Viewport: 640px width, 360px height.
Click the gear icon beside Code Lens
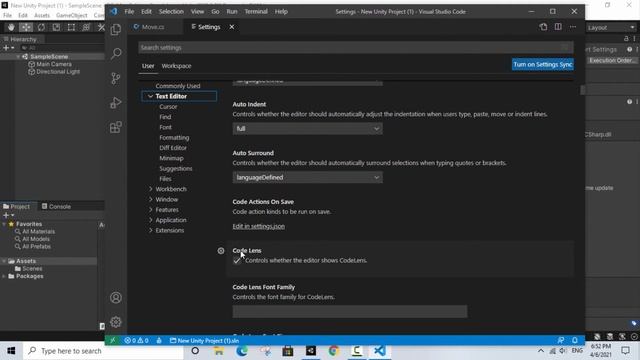tap(221, 251)
